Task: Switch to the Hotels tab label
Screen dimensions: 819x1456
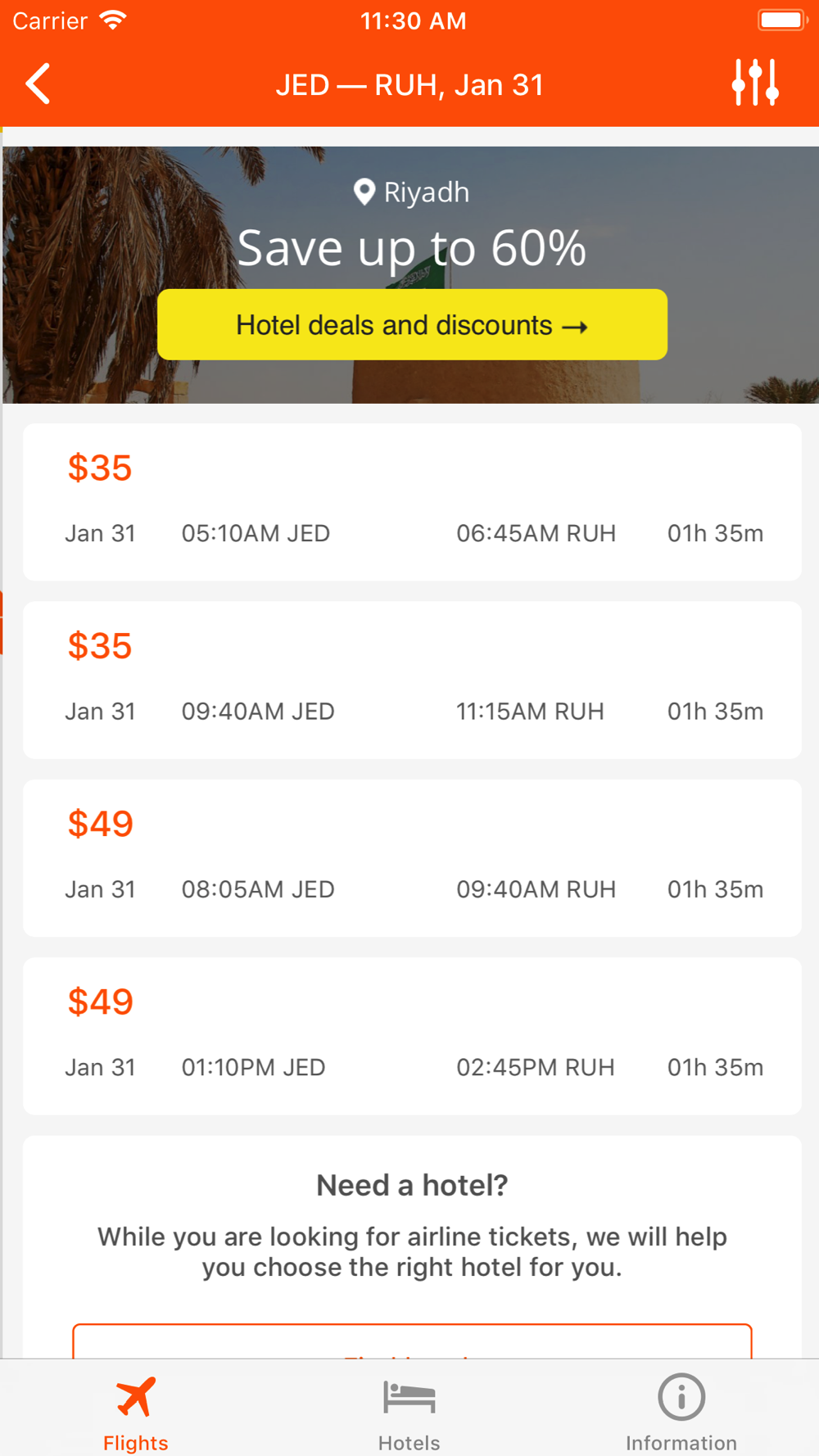Action: [x=409, y=1443]
